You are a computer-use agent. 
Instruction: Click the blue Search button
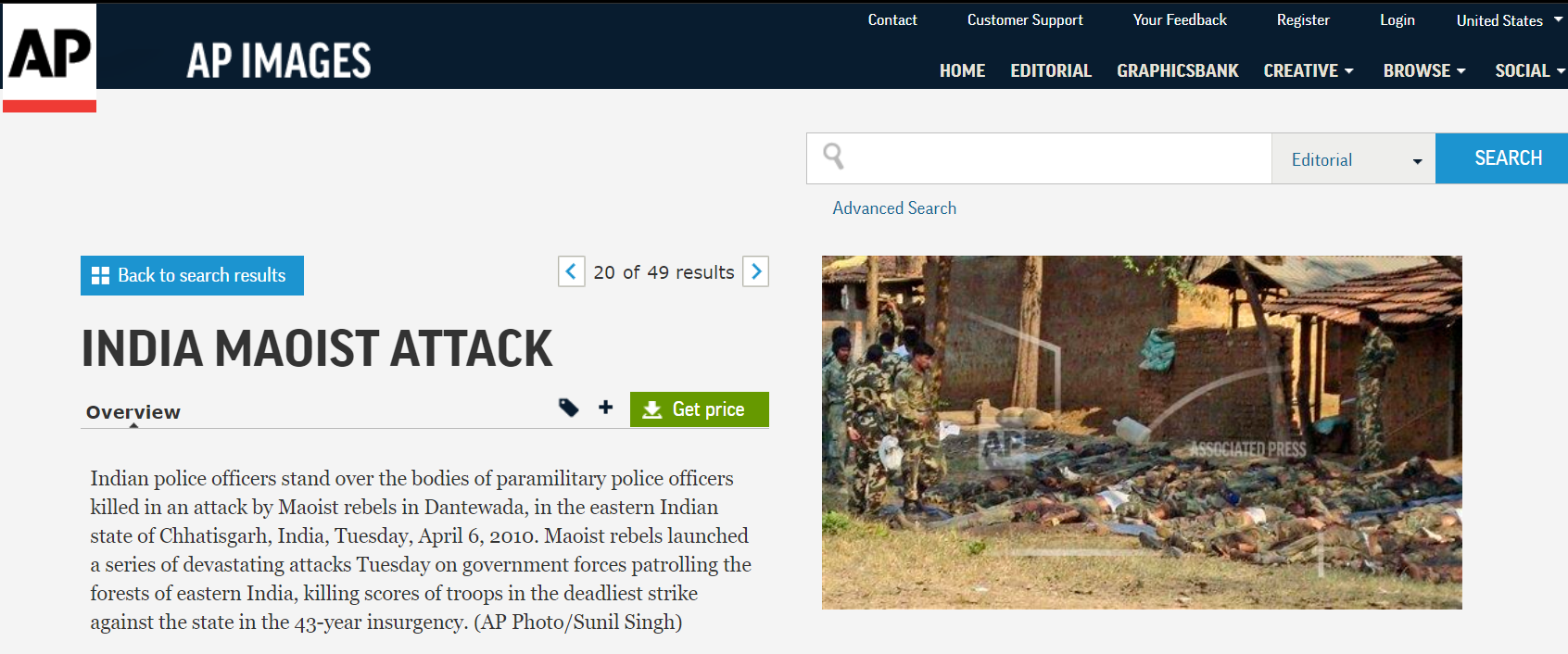coord(1501,158)
